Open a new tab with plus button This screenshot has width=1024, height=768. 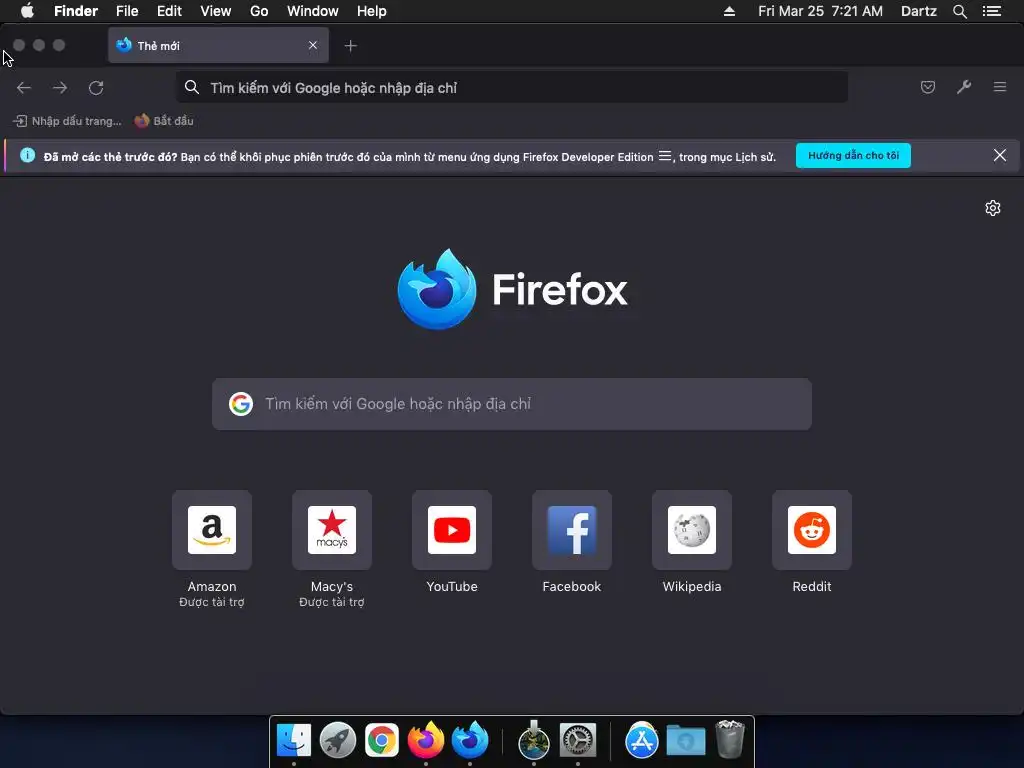(351, 46)
